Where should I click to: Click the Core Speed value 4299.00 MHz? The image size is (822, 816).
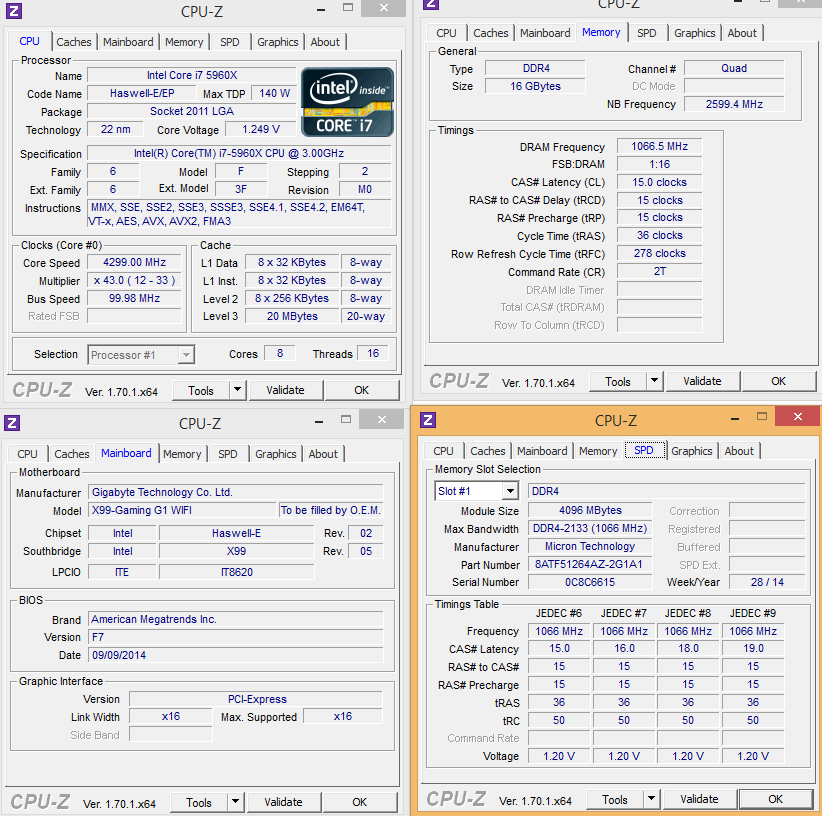[x=135, y=263]
